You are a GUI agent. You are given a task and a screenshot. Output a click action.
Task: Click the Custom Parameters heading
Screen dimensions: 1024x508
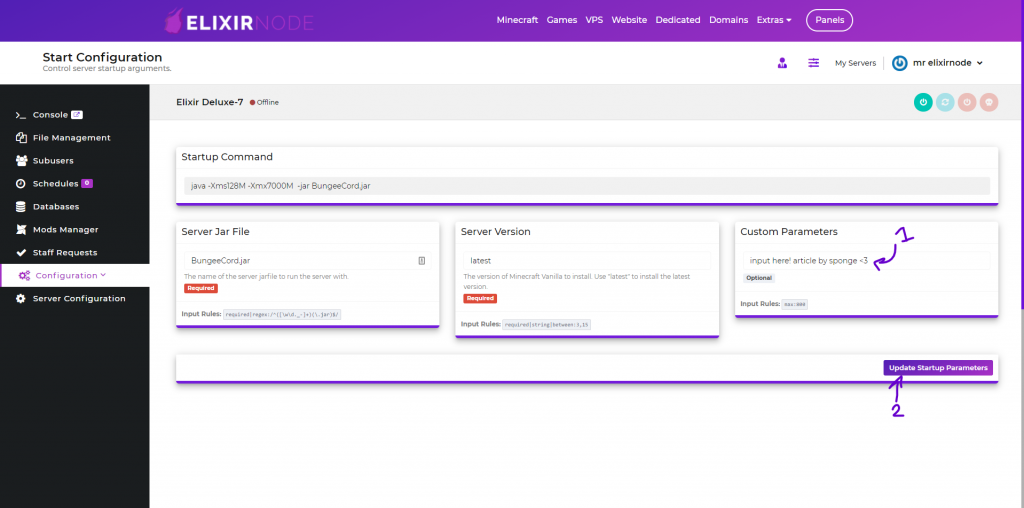tap(789, 232)
